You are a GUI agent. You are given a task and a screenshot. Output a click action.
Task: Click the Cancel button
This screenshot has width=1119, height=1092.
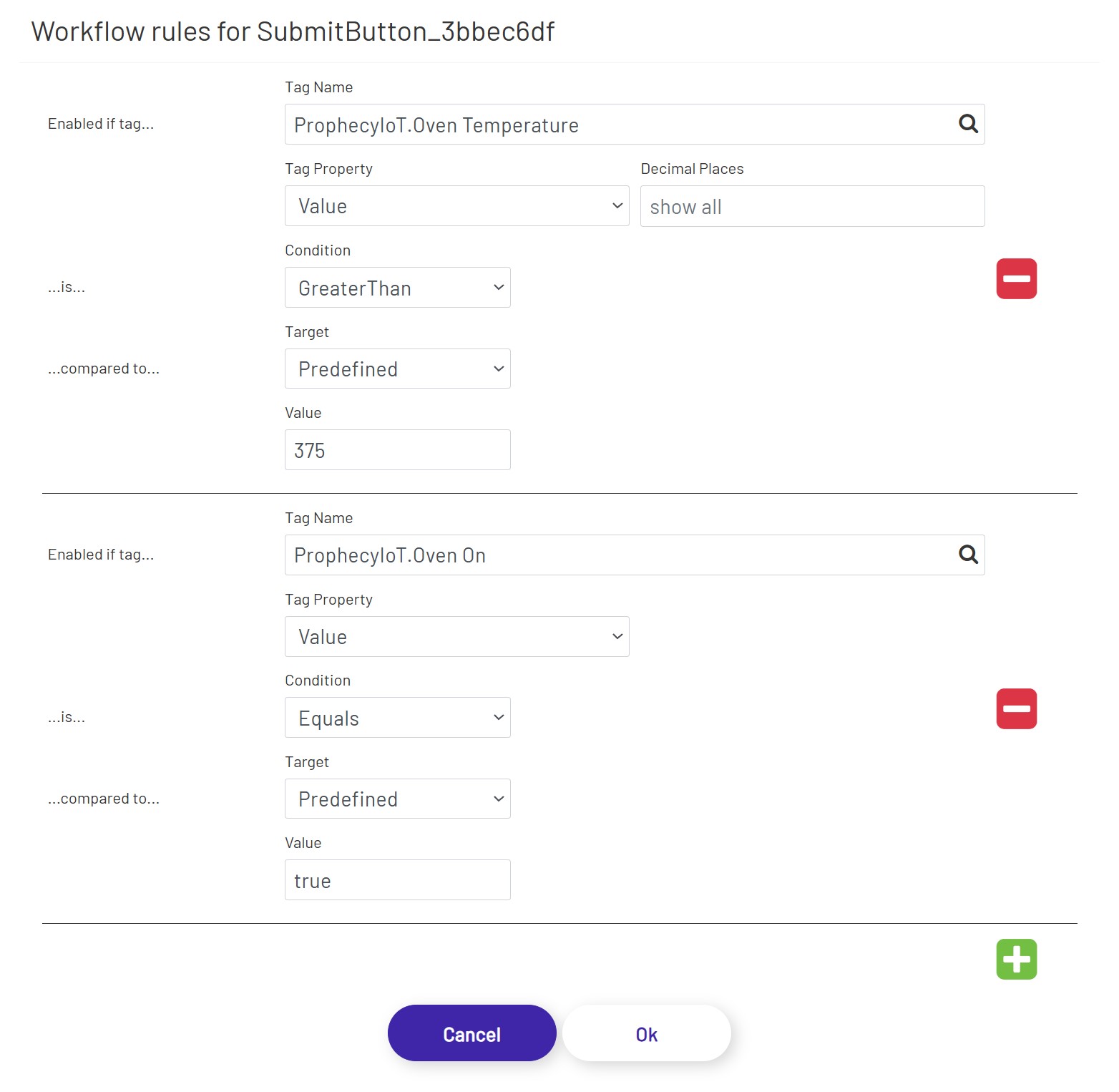(471, 1033)
